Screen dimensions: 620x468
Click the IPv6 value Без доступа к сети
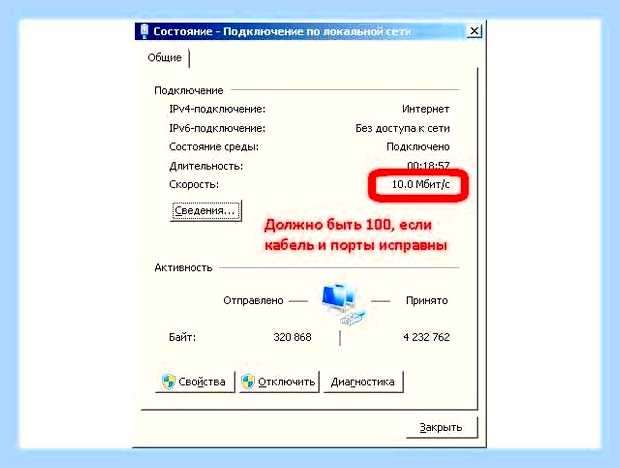pos(403,128)
